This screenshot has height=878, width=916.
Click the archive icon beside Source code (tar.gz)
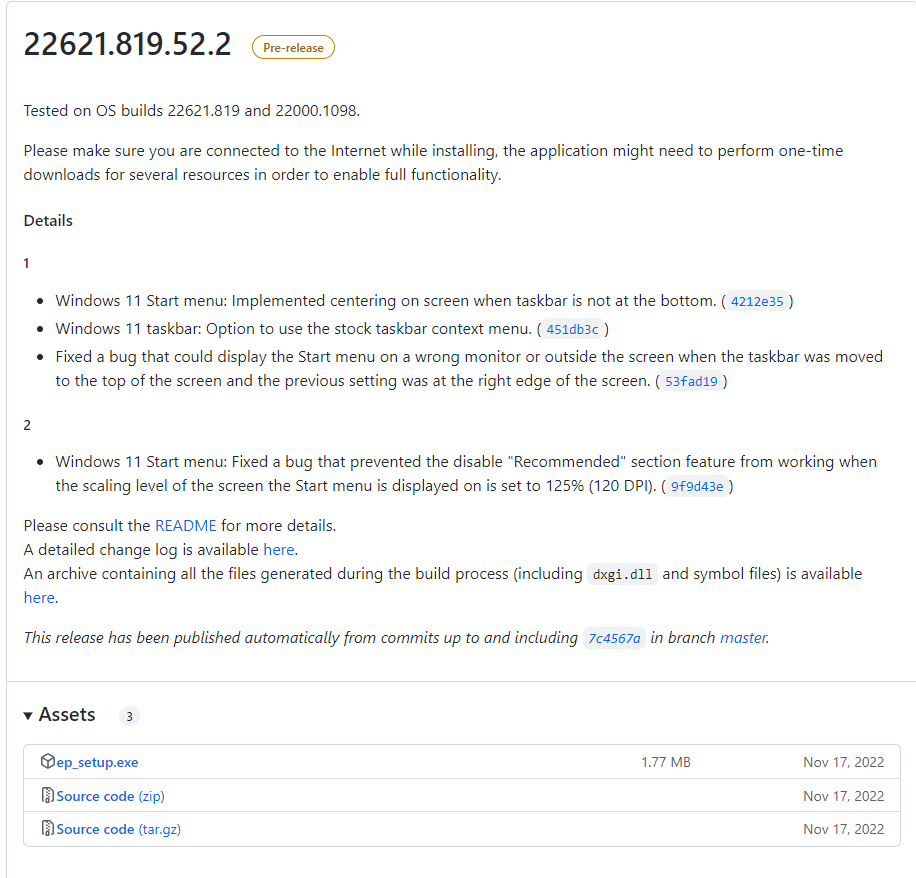click(47, 828)
